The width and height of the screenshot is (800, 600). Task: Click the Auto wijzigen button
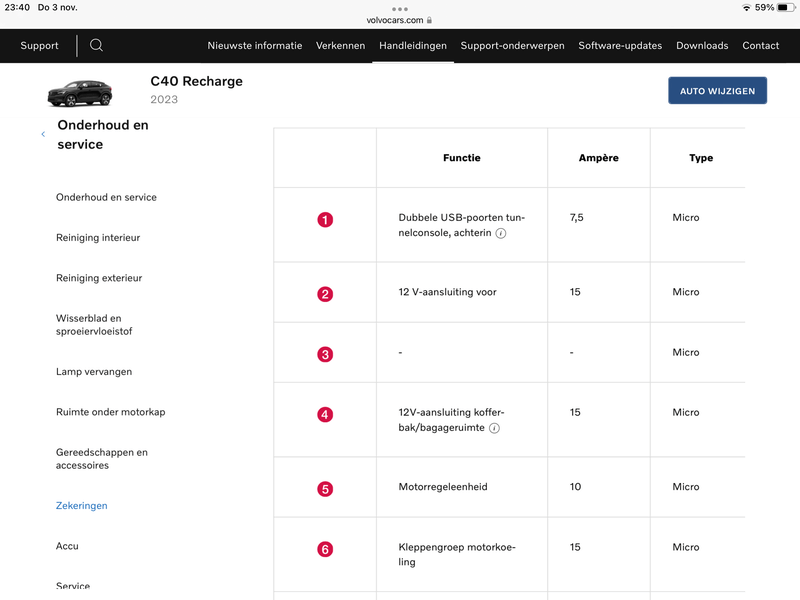point(717,91)
